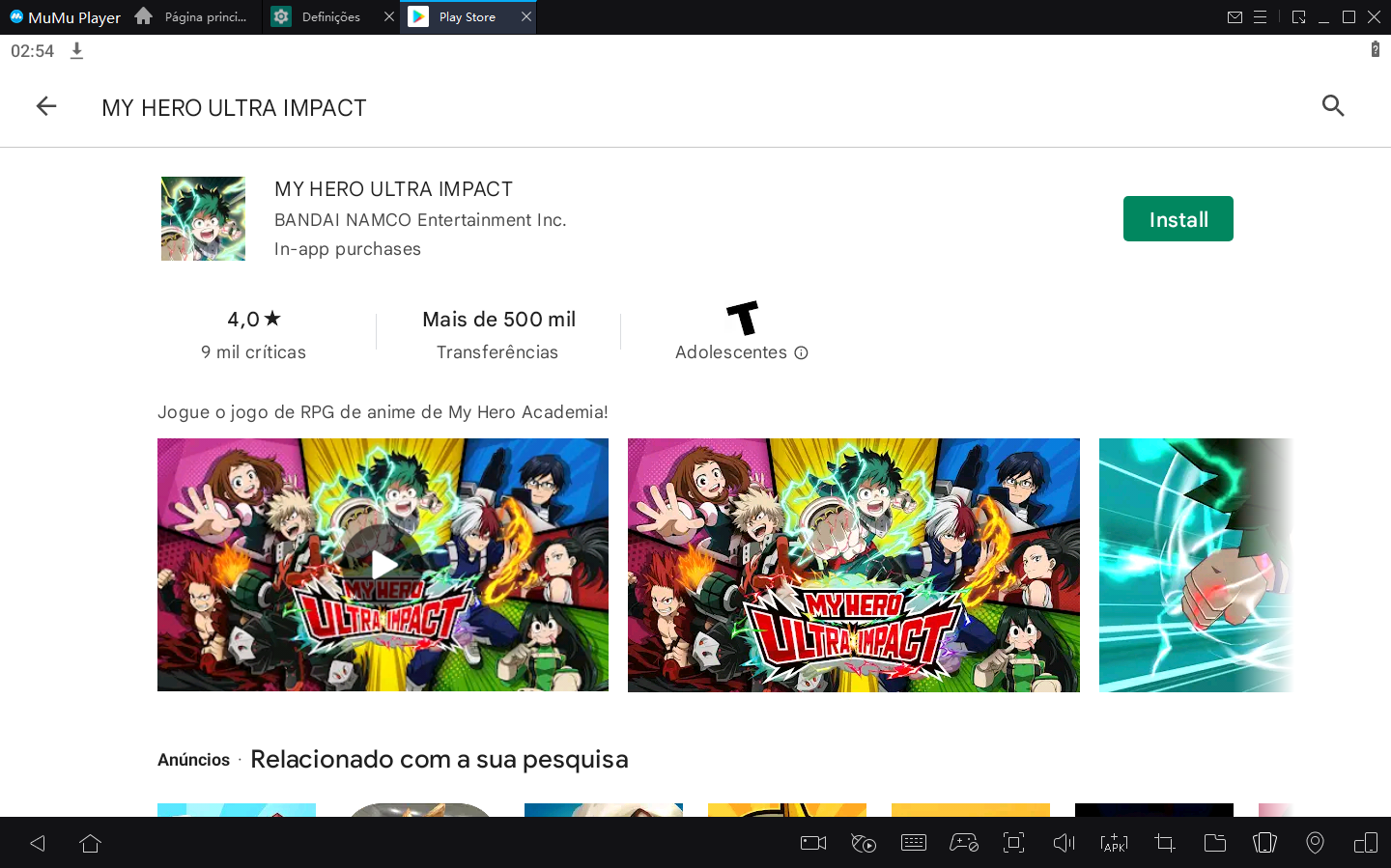Screen dimensions: 1391x868
Task: Click the 9 mil críticas label
Action: pos(253,352)
